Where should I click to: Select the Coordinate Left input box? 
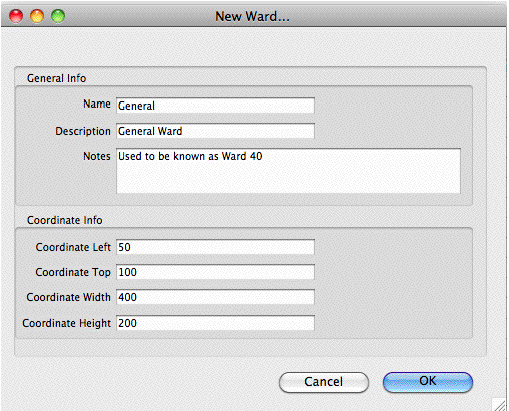[215, 247]
